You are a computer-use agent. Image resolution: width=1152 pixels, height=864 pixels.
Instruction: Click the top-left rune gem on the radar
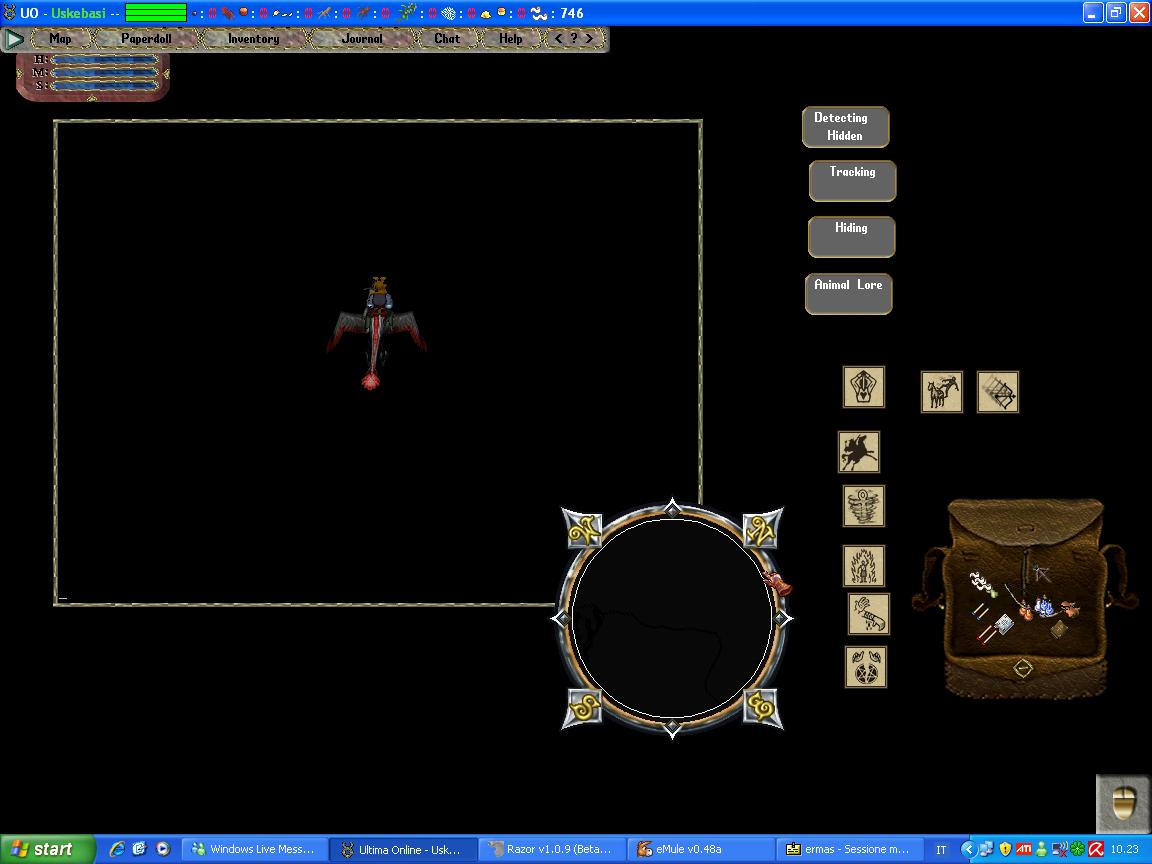pyautogui.click(x=584, y=529)
